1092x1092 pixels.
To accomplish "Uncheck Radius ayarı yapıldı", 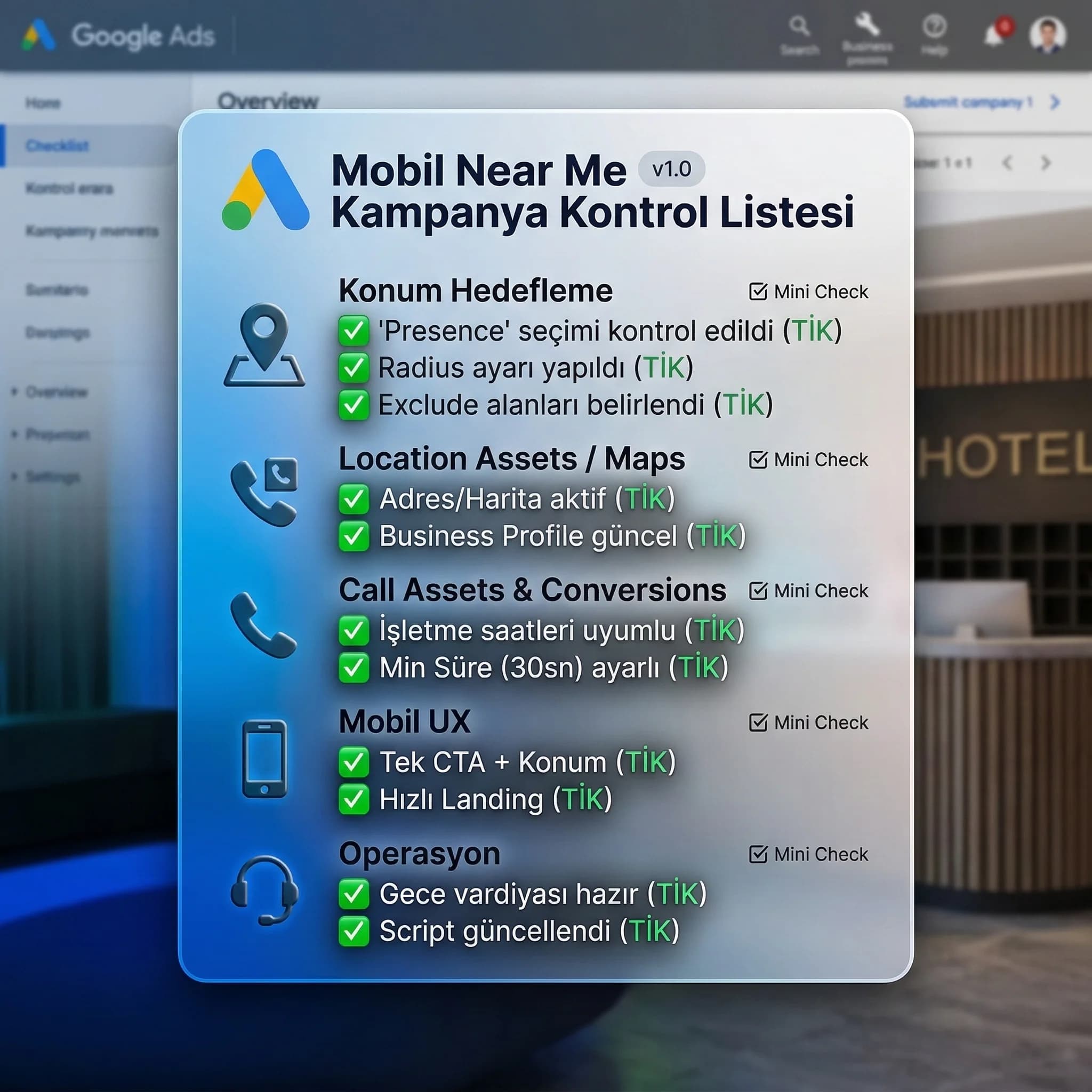I will click(354, 367).
